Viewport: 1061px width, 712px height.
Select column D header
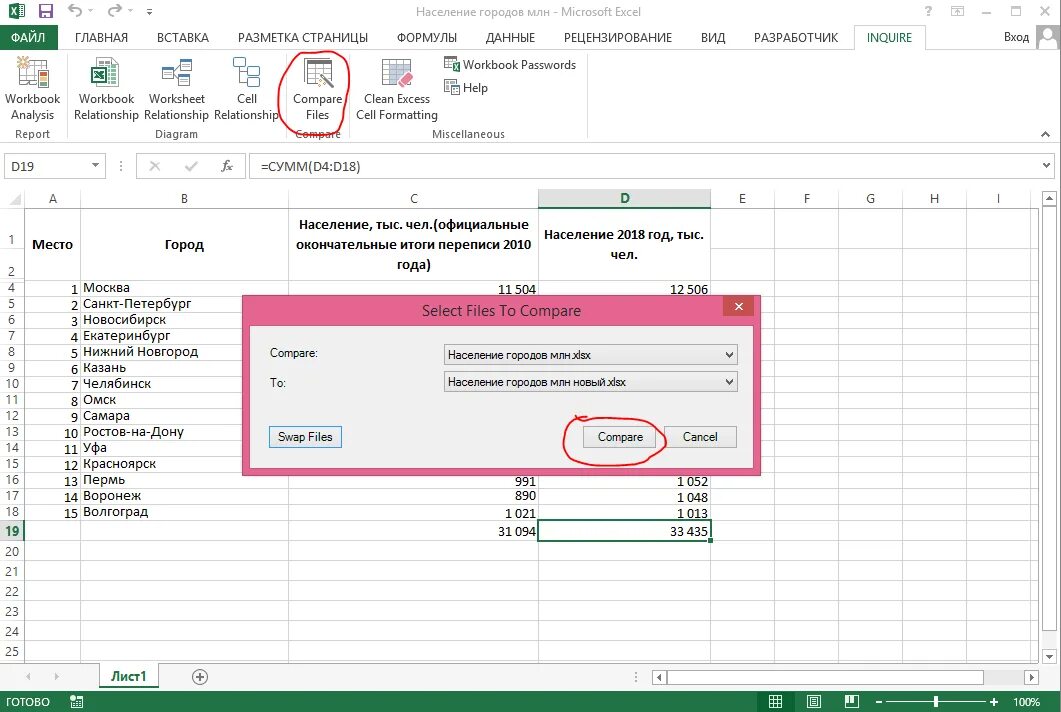click(624, 198)
